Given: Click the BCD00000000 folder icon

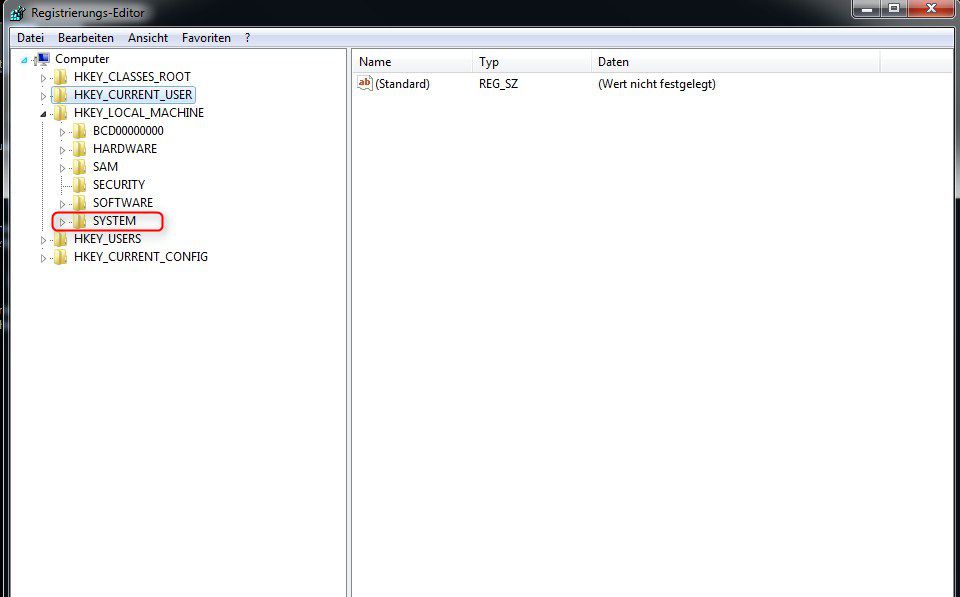Looking at the screenshot, I should point(80,130).
